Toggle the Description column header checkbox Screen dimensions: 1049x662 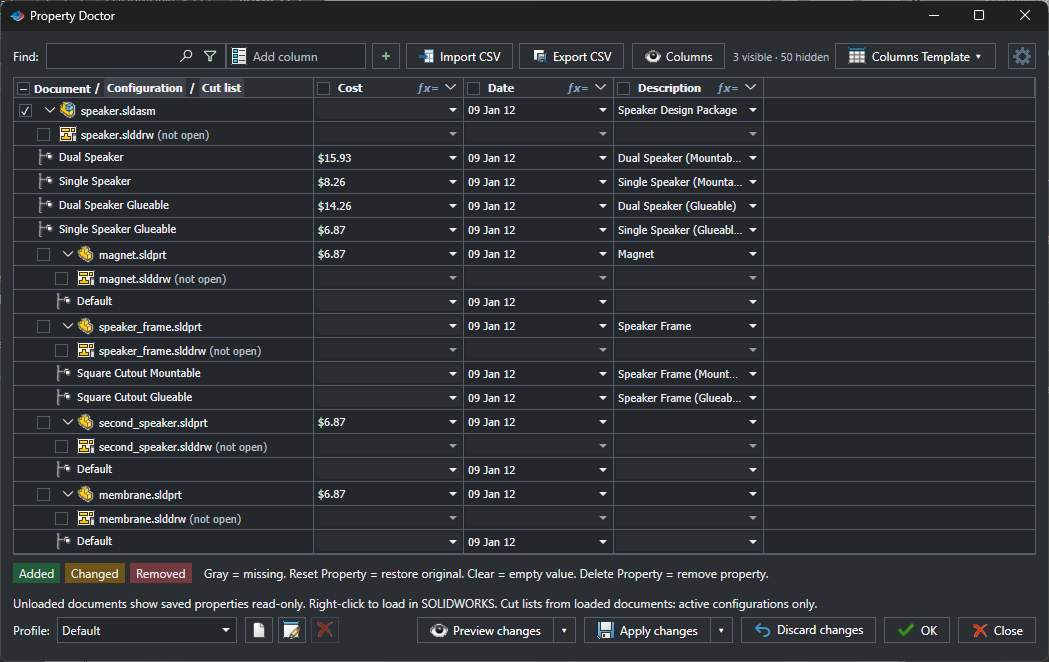click(x=624, y=88)
